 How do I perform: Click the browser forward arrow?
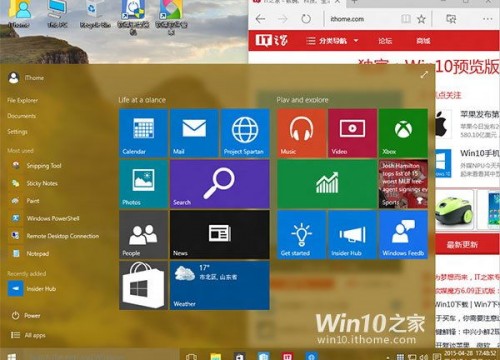(282, 19)
